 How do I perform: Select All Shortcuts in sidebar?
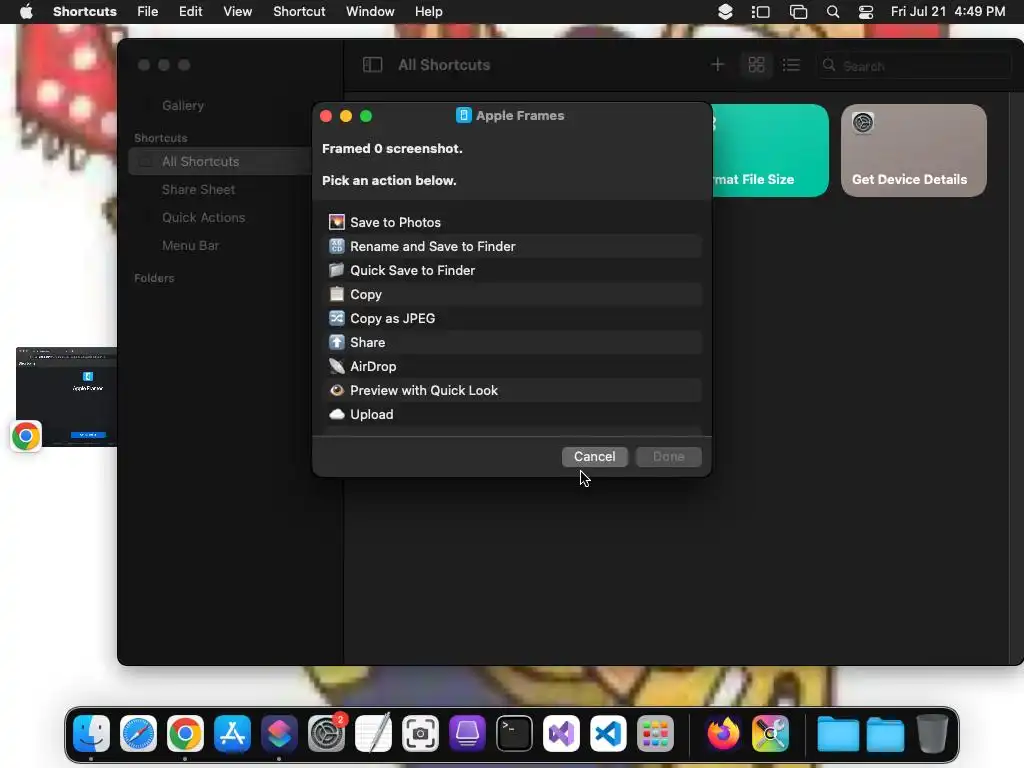(x=219, y=161)
